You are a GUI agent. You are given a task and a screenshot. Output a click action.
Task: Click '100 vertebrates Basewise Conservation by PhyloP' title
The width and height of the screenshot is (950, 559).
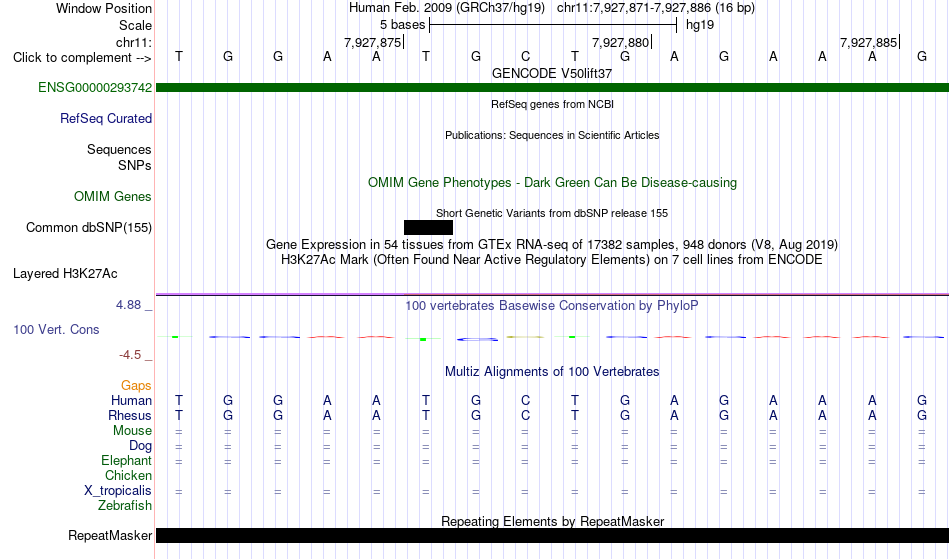[552, 306]
